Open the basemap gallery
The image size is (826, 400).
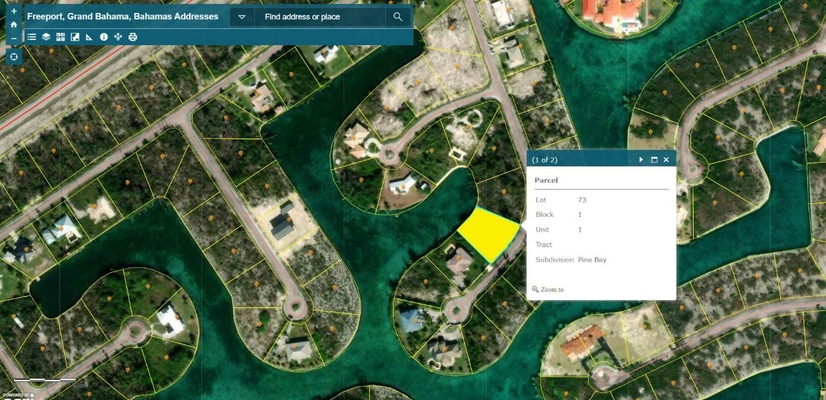[61, 37]
